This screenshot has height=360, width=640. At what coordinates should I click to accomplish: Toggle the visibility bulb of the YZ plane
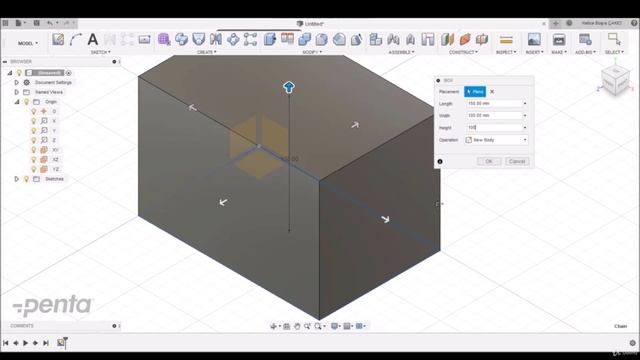tap(34, 169)
